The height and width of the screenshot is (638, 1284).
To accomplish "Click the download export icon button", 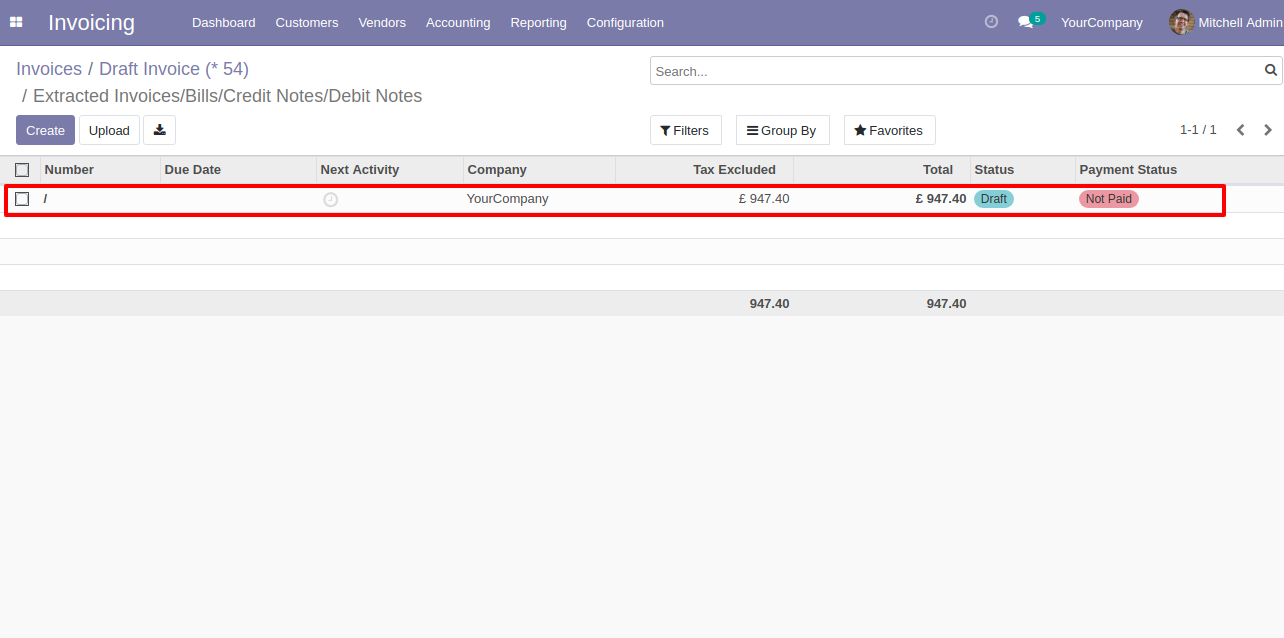I will click(x=159, y=130).
